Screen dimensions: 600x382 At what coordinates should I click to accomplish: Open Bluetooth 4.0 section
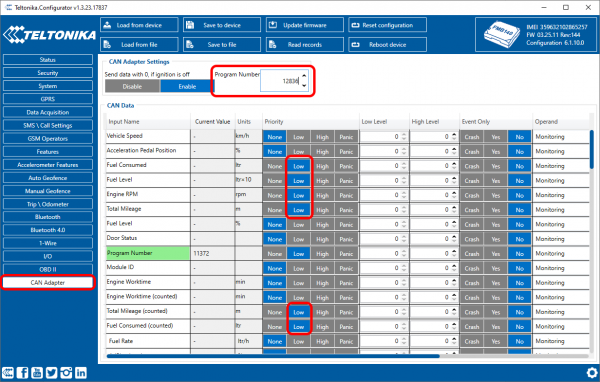click(48, 230)
